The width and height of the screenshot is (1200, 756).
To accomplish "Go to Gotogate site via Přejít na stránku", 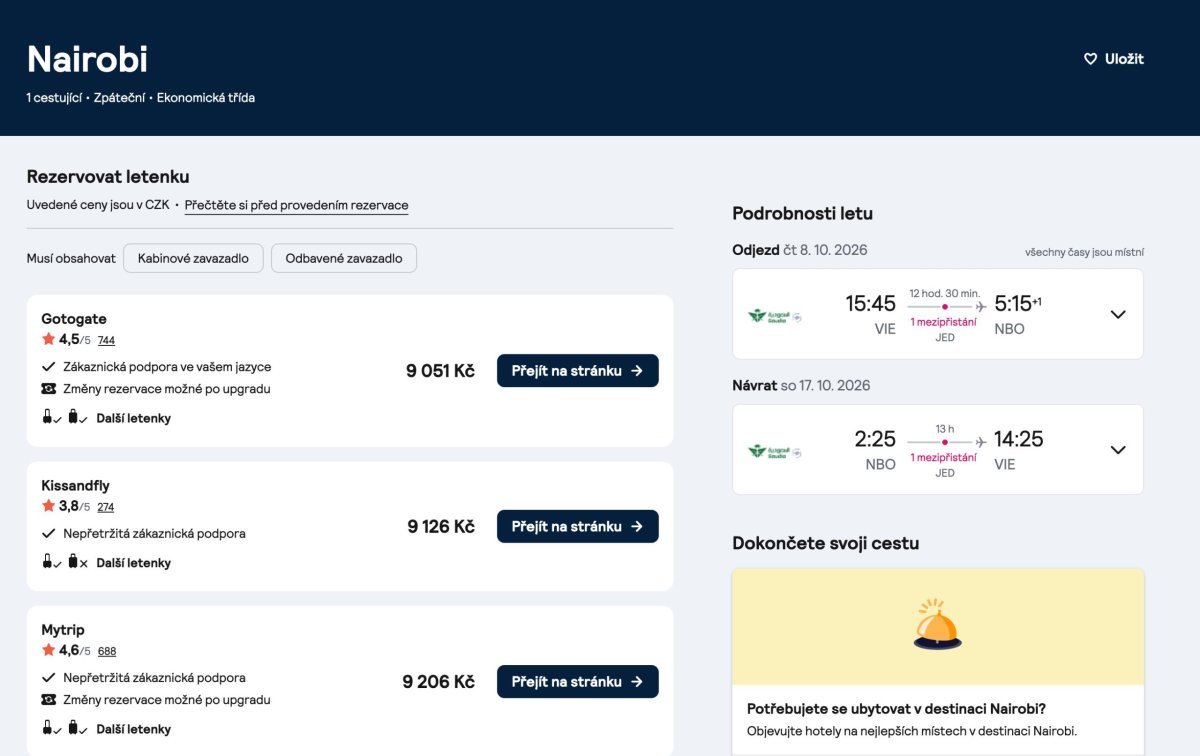I will click(578, 371).
